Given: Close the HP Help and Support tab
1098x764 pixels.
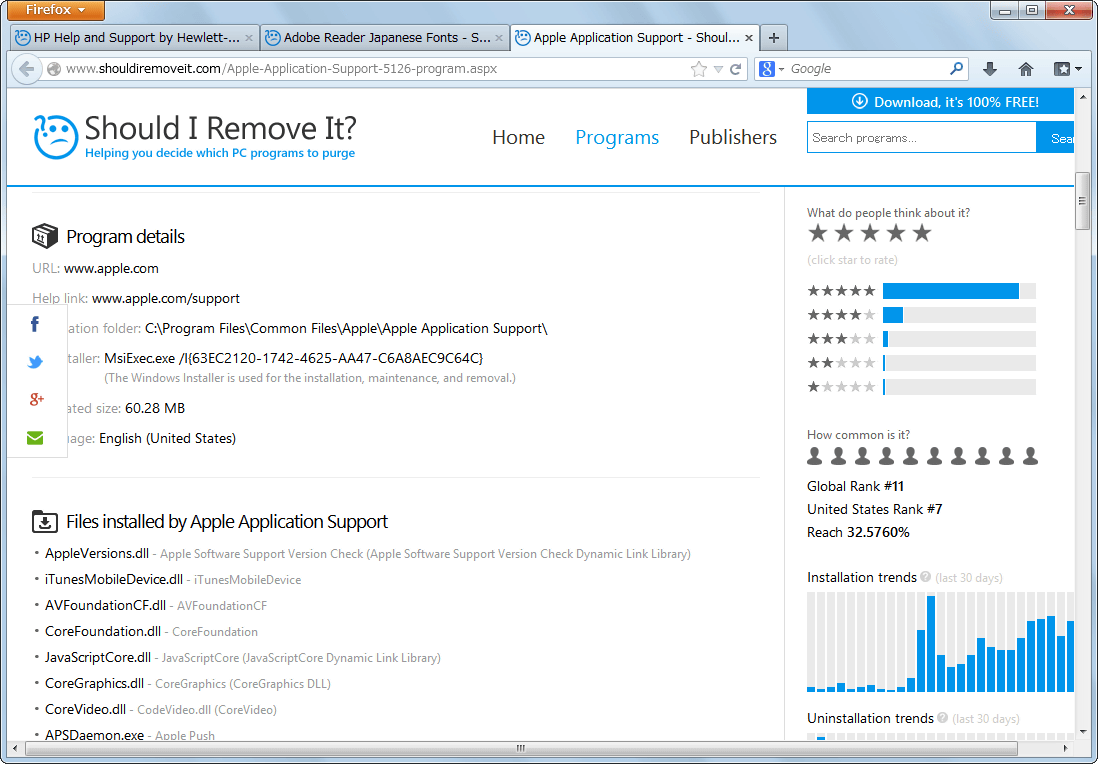Looking at the screenshot, I should (x=249, y=38).
